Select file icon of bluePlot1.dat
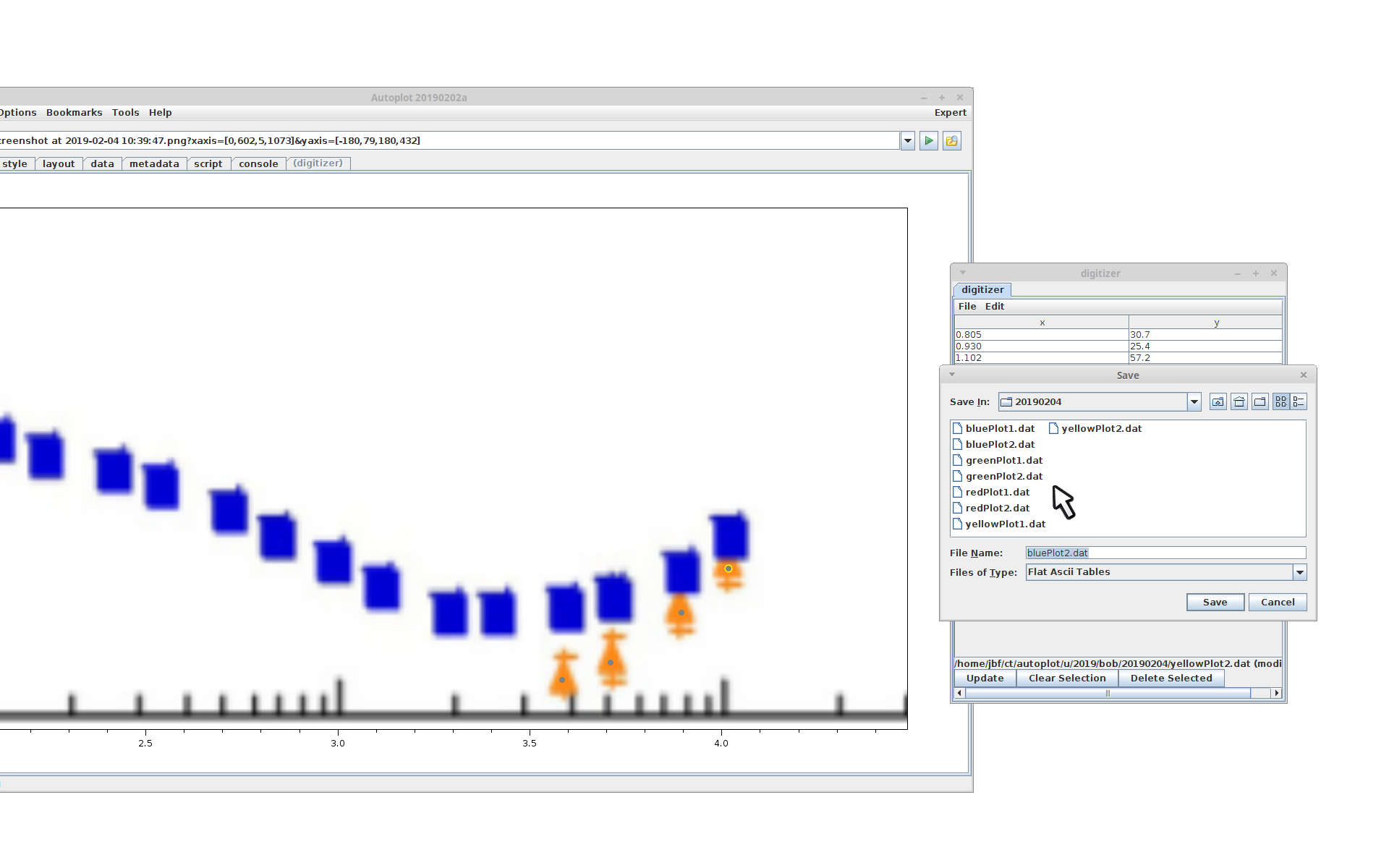 tap(958, 428)
